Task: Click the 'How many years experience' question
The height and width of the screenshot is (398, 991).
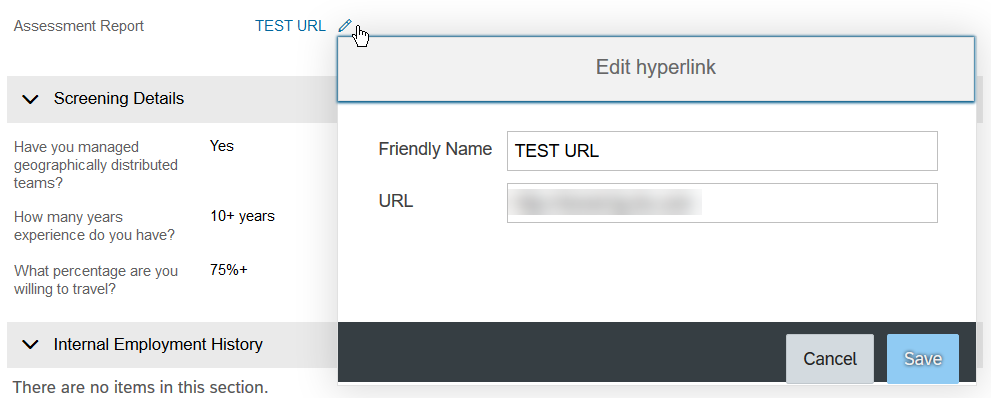Action: pyautogui.click(x=94, y=226)
